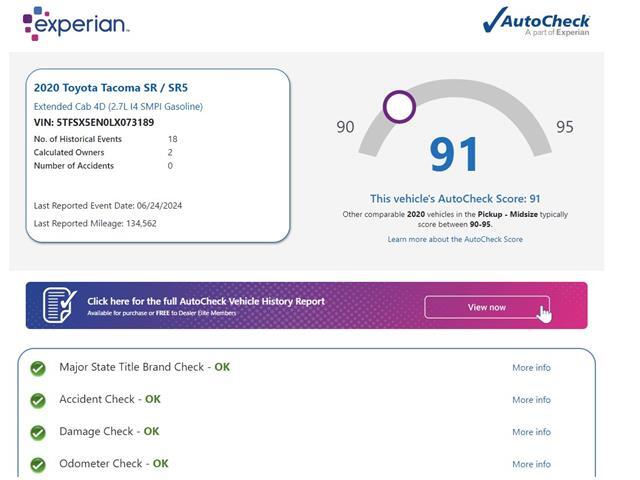
Task: Click the full AutoCheck Vehicle History Report banner text
Action: 206,301
